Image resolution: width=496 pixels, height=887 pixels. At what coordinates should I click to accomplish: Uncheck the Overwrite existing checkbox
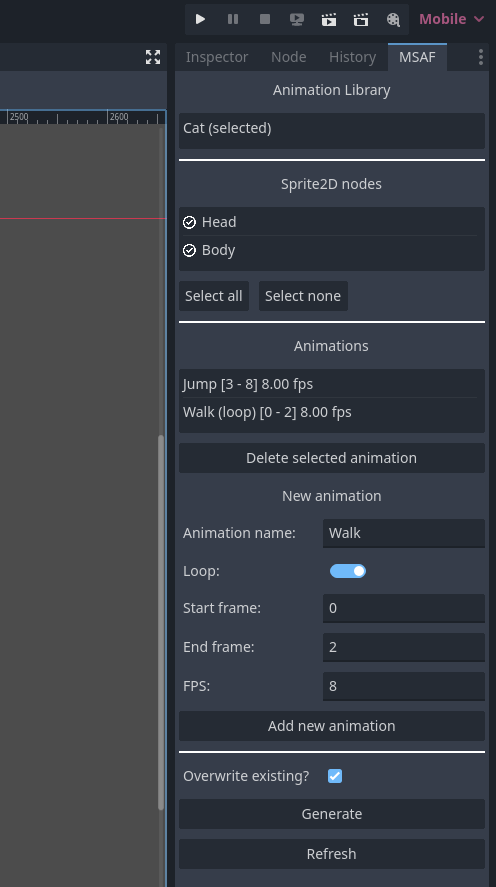pos(335,776)
